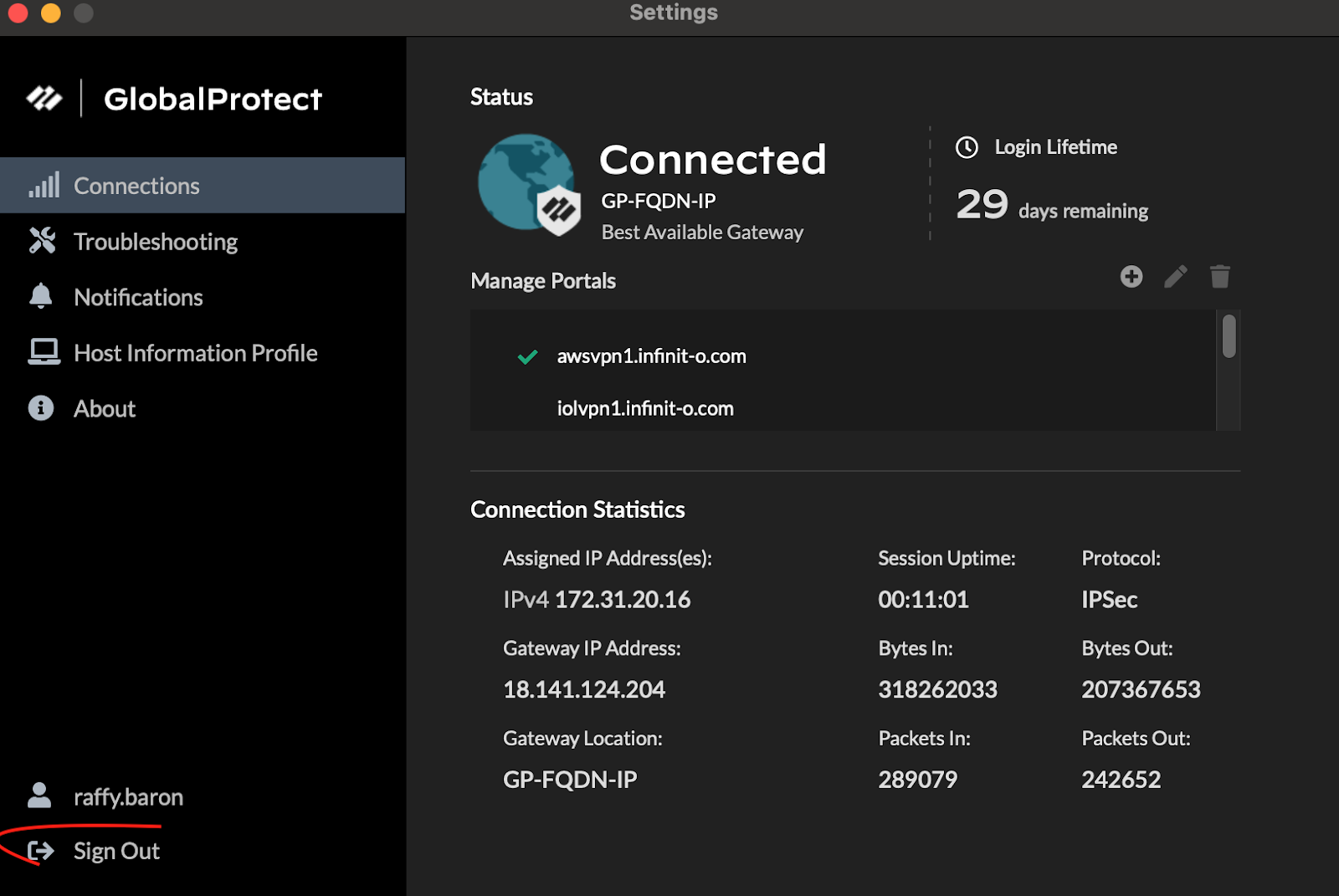
Task: Click the Bytes In value 318262033
Action: 937,689
